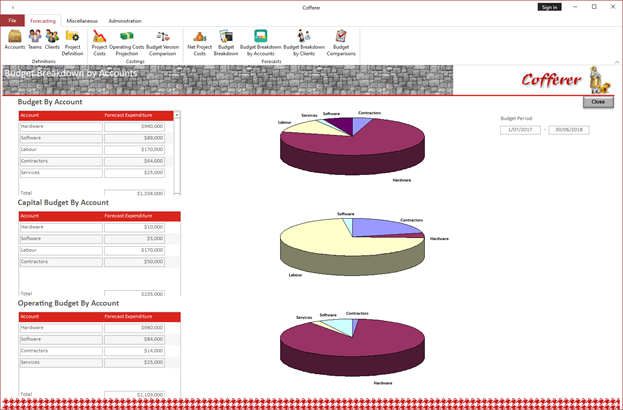Screen dimensions: 623x410
Task: Collapse the ribbon with the chevron
Action: click(x=617, y=62)
